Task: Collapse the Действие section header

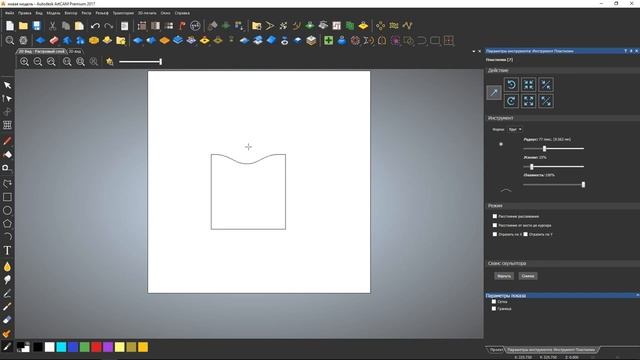Action: [x=562, y=70]
